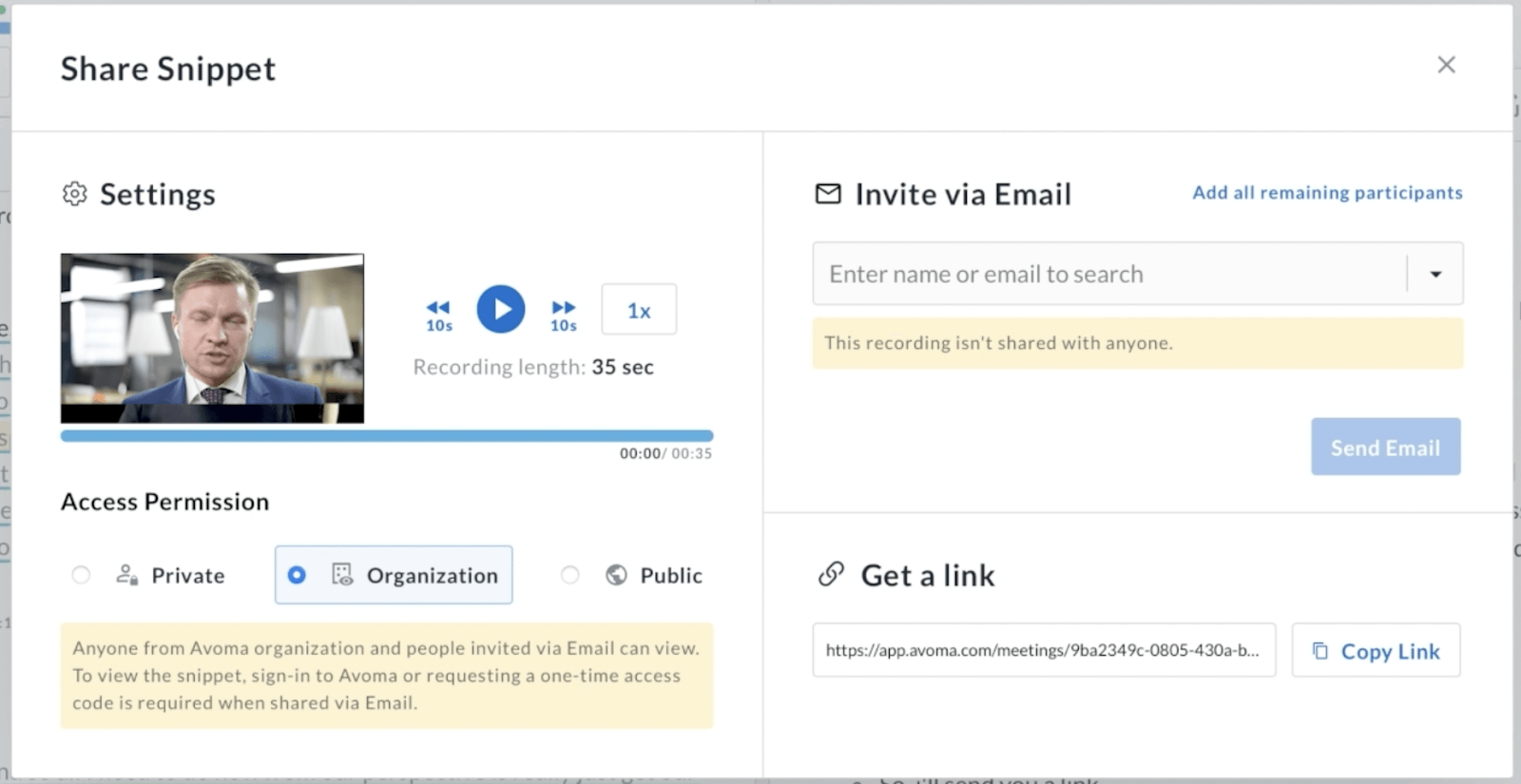The width and height of the screenshot is (1521, 784).
Task: Play the snippet with the blue play button
Action: click(x=501, y=309)
